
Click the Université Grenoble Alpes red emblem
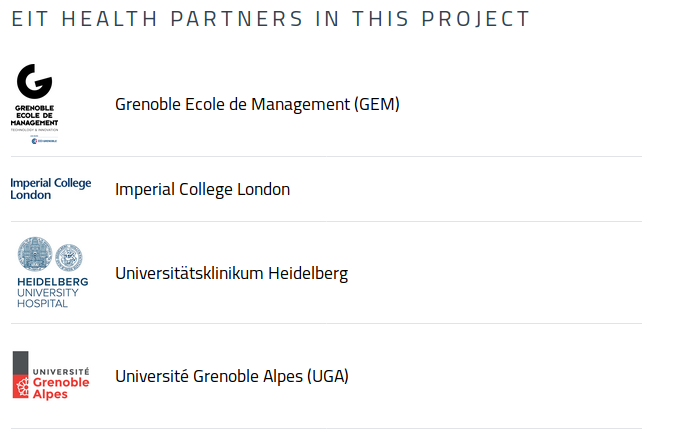[x=21, y=387]
